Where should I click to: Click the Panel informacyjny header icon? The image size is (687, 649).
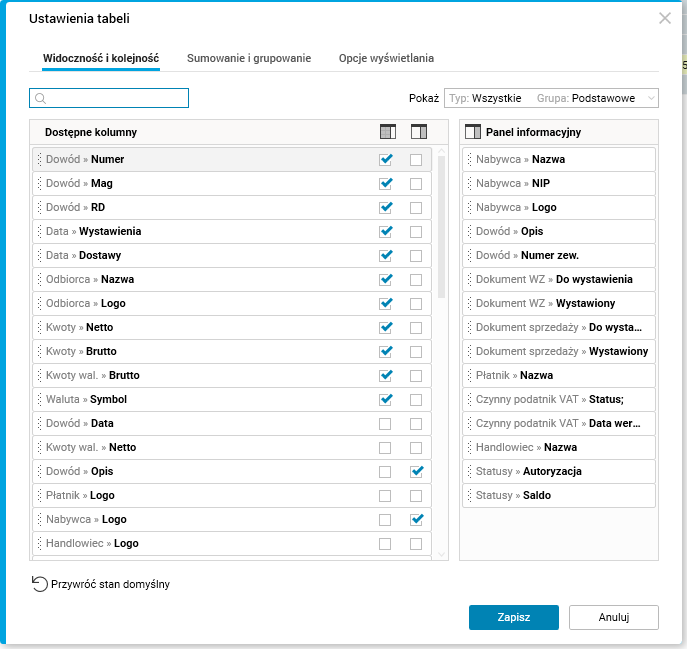pos(474,132)
